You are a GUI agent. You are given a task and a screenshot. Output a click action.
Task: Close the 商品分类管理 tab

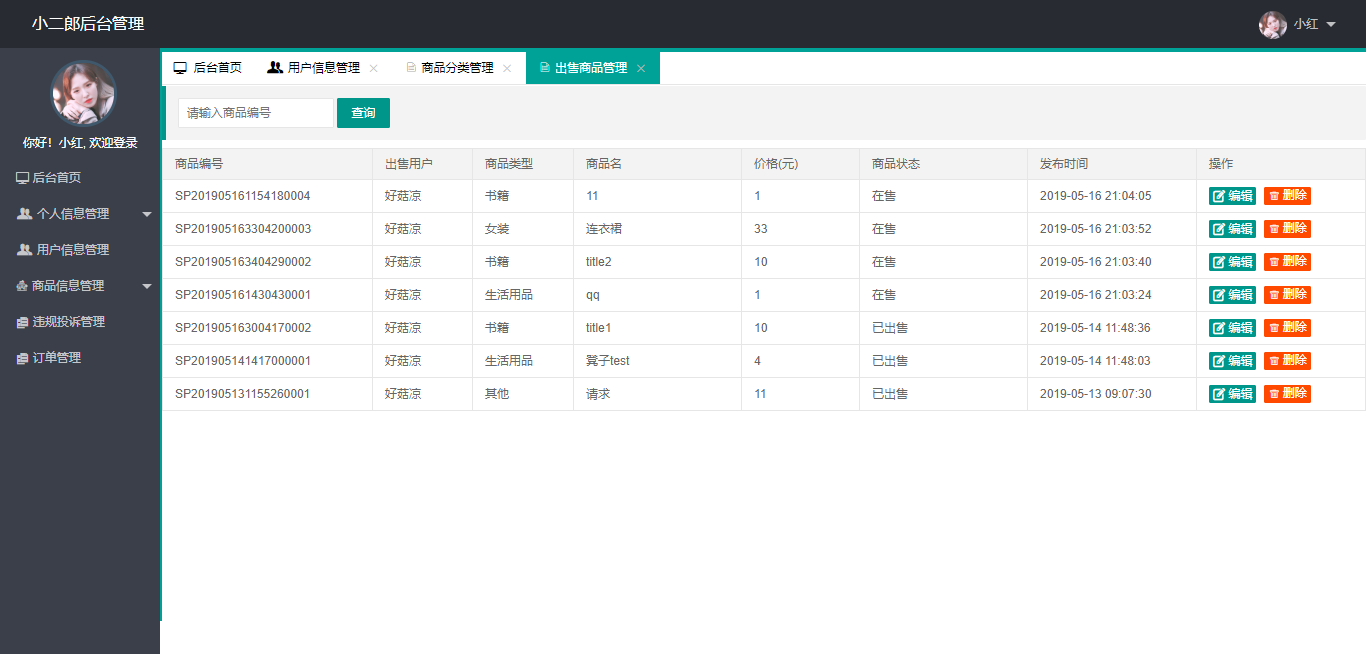tap(507, 68)
